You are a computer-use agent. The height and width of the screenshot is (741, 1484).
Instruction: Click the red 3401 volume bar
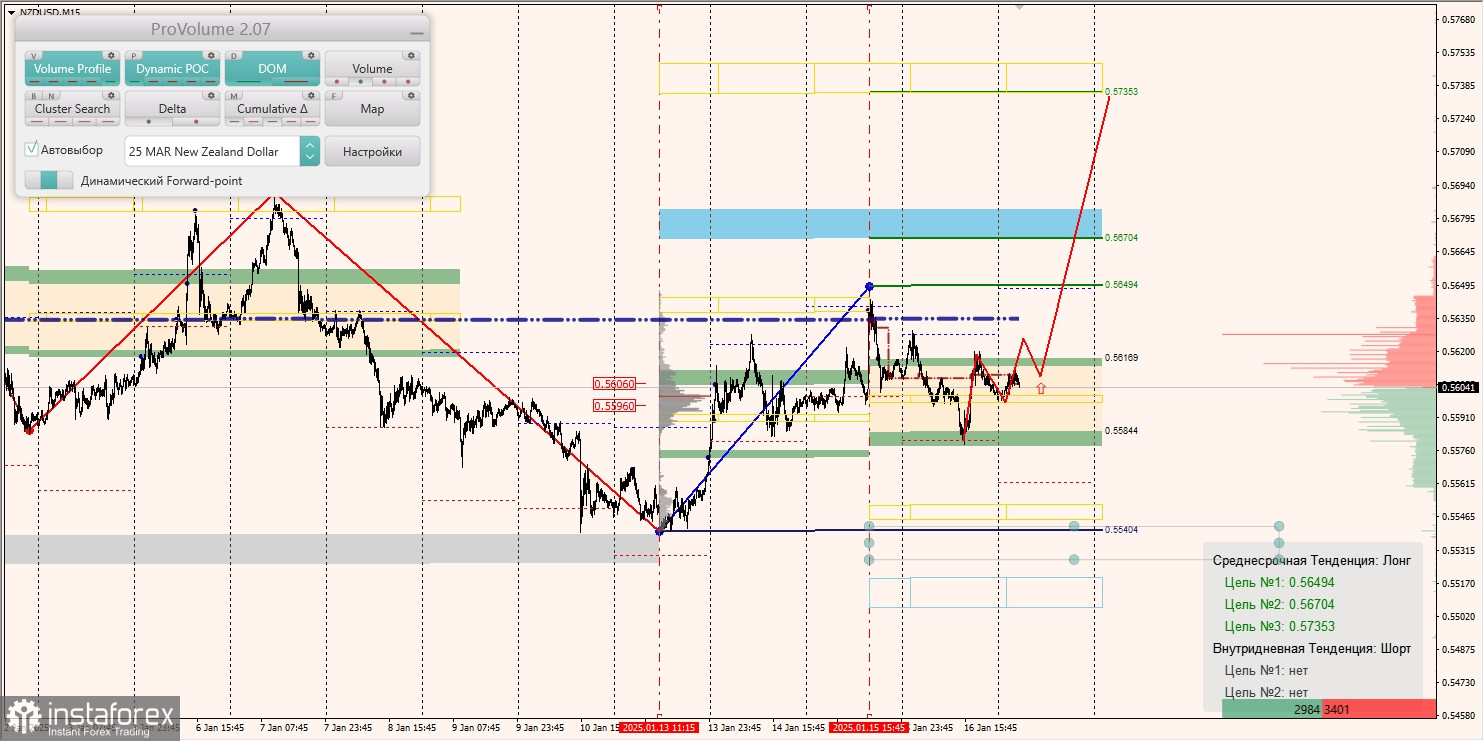pyautogui.click(x=1379, y=708)
